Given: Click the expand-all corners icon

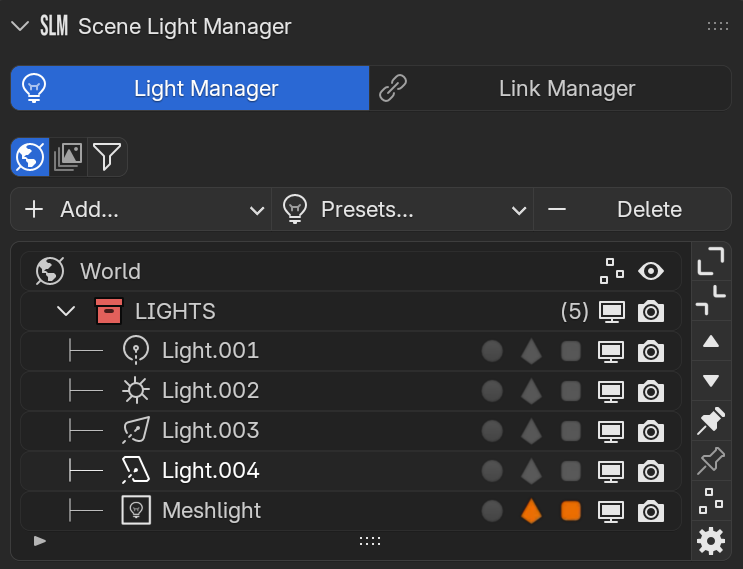Looking at the screenshot, I should pos(711,261).
